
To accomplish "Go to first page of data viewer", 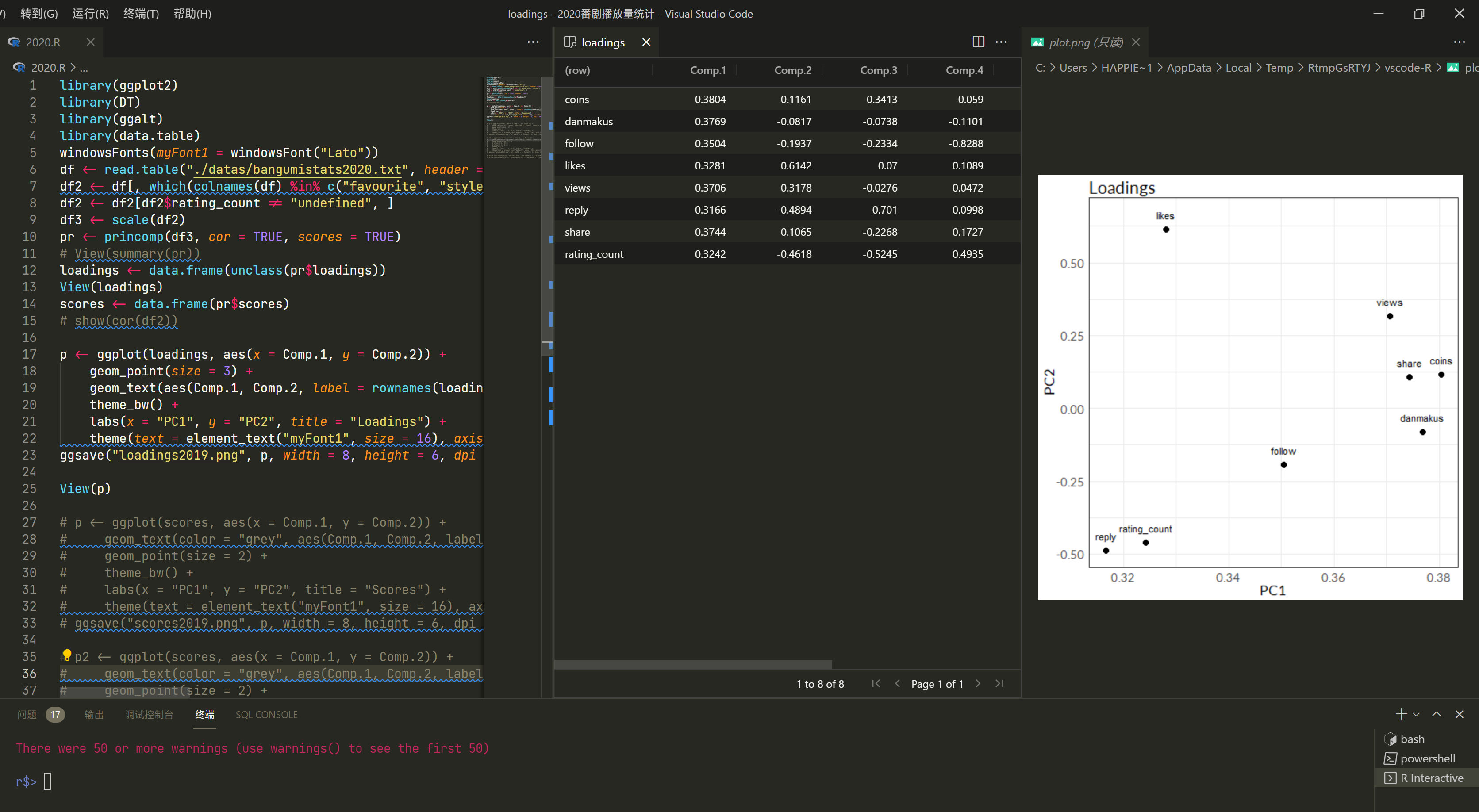I will coord(876,683).
